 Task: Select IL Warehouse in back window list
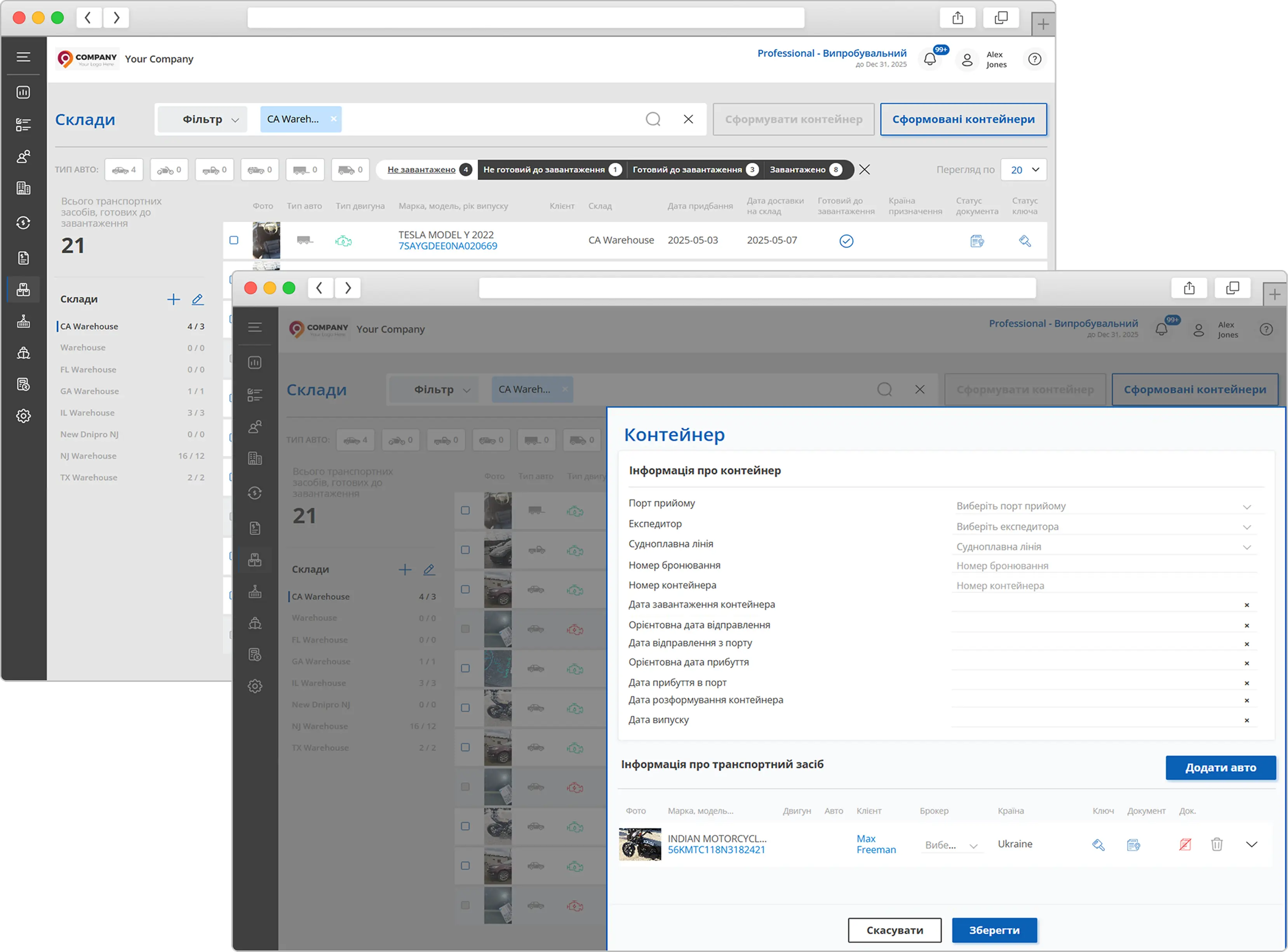click(x=132, y=413)
